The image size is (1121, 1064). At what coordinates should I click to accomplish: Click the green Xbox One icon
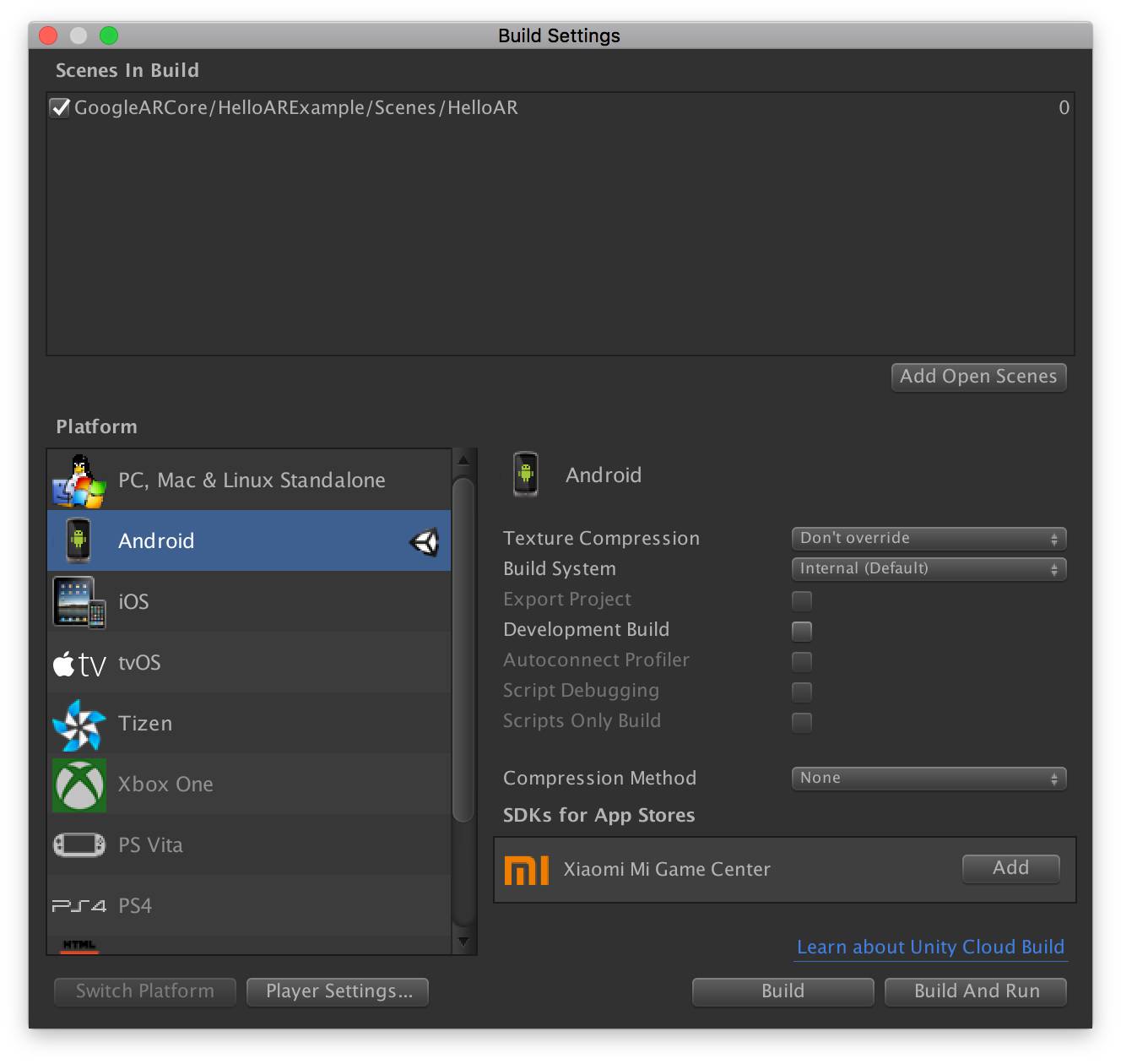79,784
